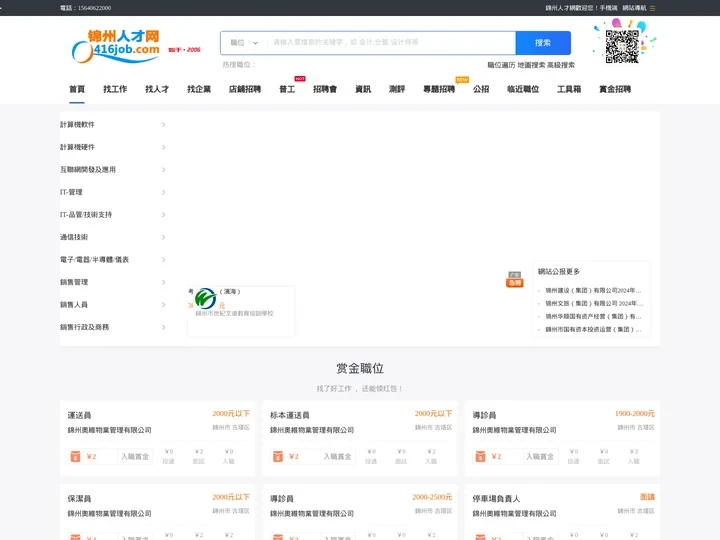The height and width of the screenshot is (540, 720).
Task: Expand the 計算機硬件 category chevron
Action: tap(163, 147)
